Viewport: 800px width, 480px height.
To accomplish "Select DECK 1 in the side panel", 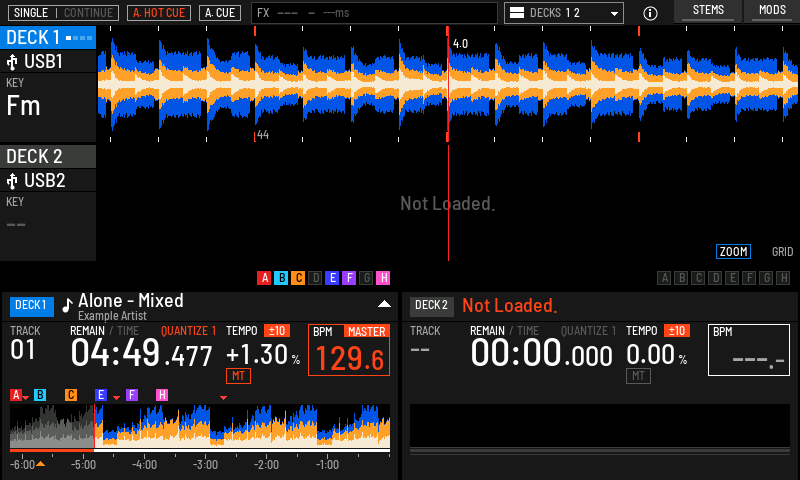I will point(48,38).
